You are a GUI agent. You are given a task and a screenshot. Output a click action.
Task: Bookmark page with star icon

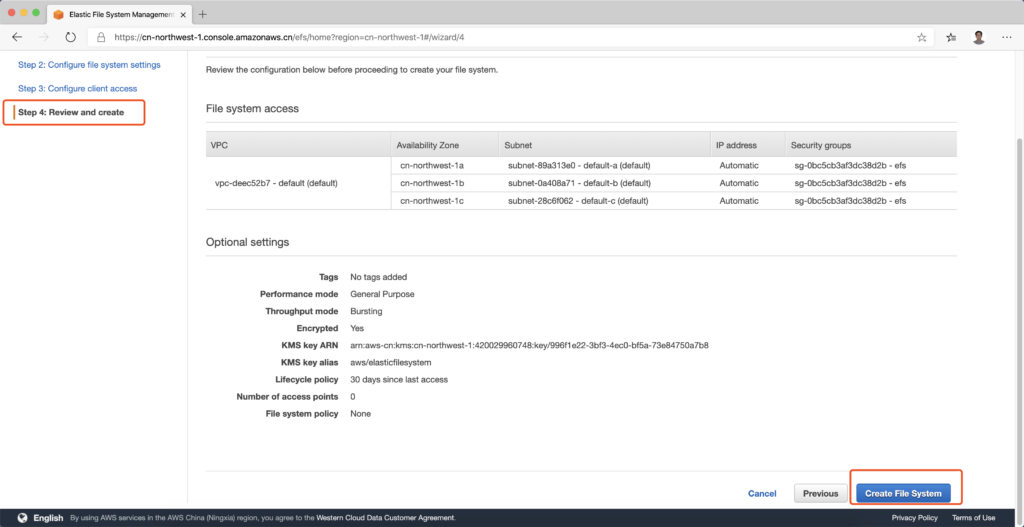(921, 37)
